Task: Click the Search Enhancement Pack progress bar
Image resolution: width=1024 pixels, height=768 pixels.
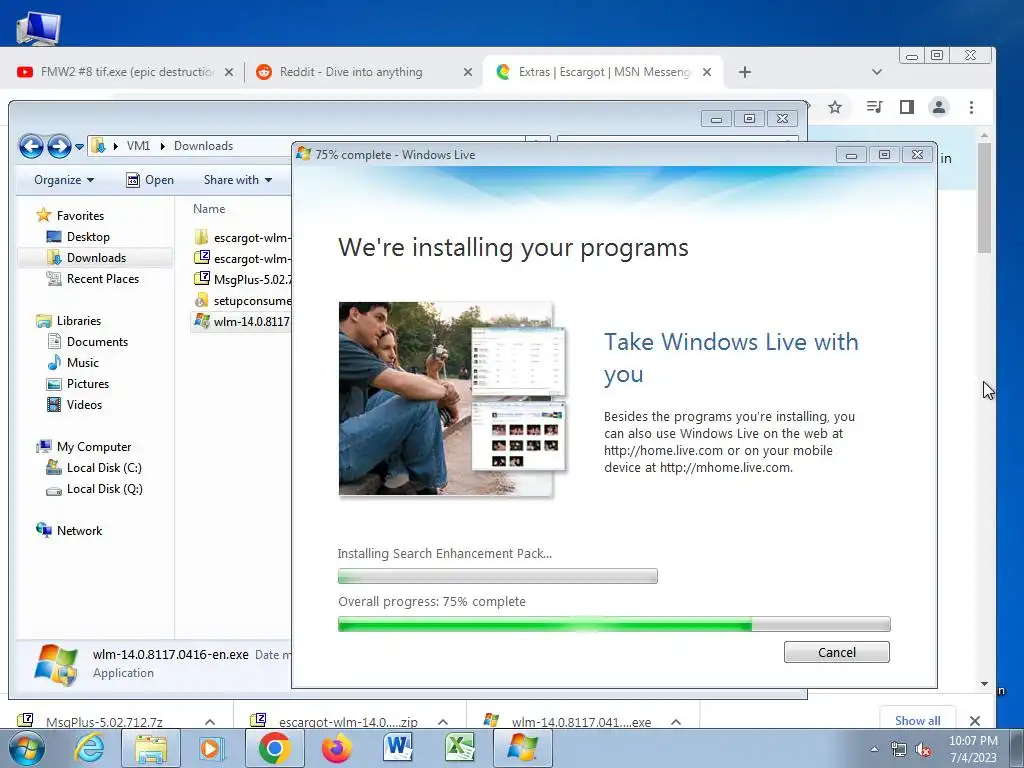Action: point(498,576)
